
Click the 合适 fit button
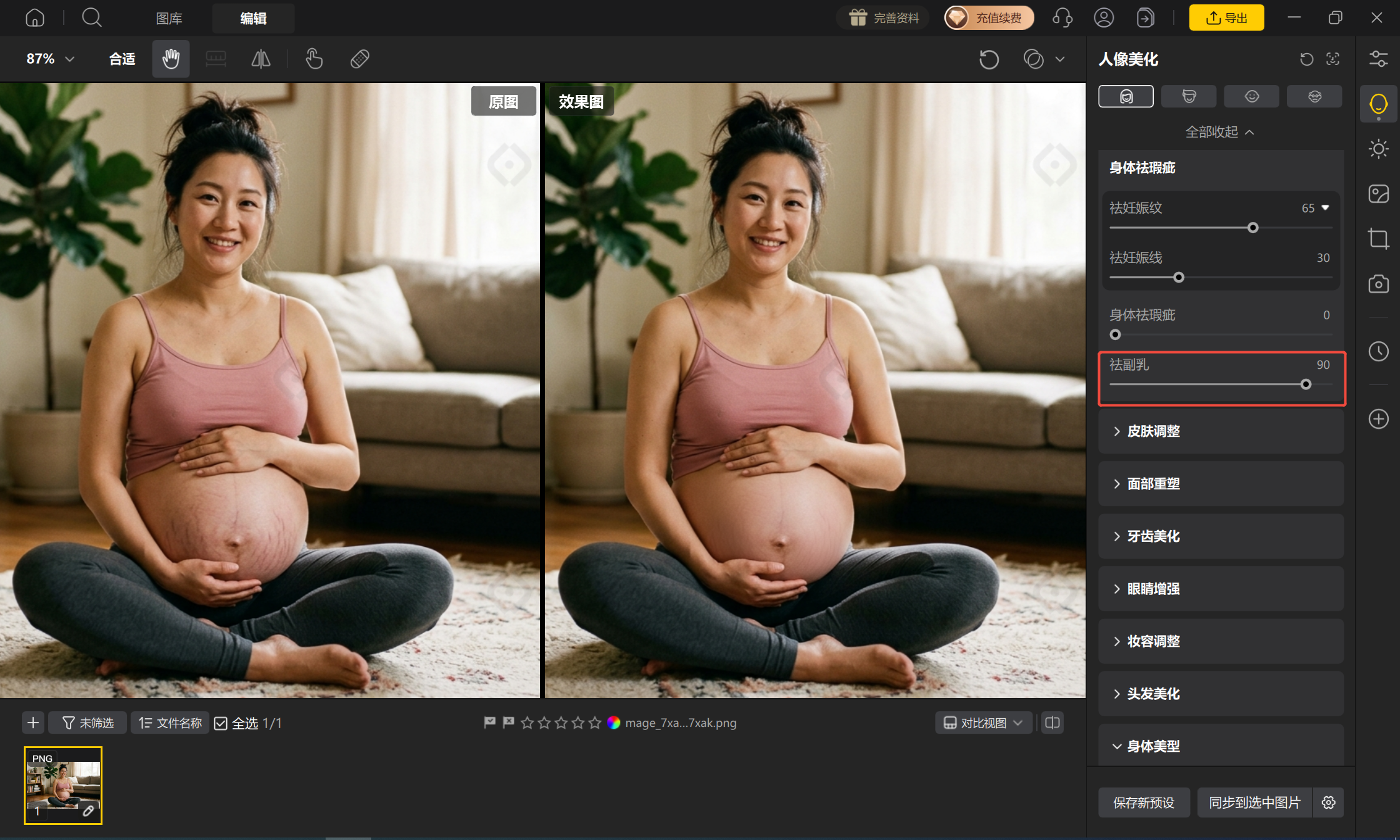pos(122,59)
